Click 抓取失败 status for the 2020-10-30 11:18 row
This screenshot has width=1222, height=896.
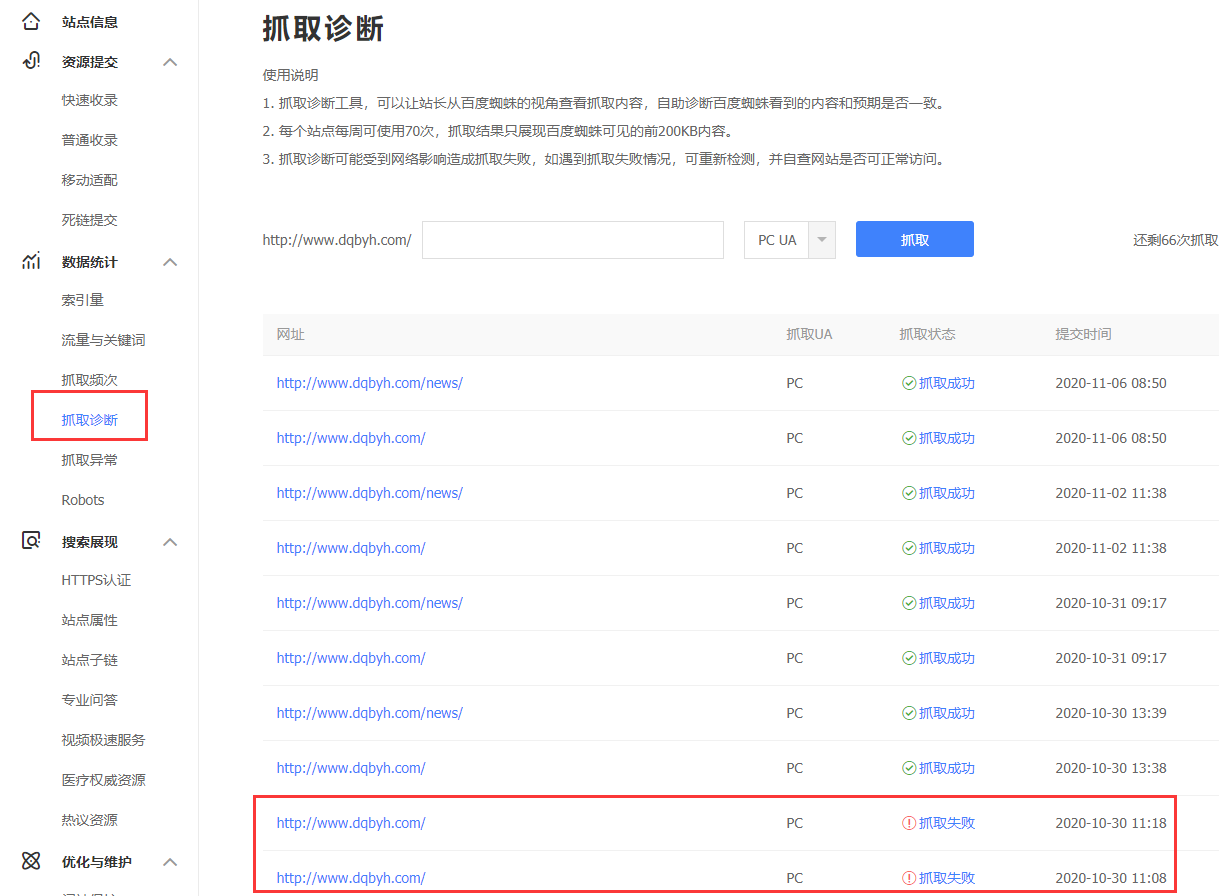(947, 823)
